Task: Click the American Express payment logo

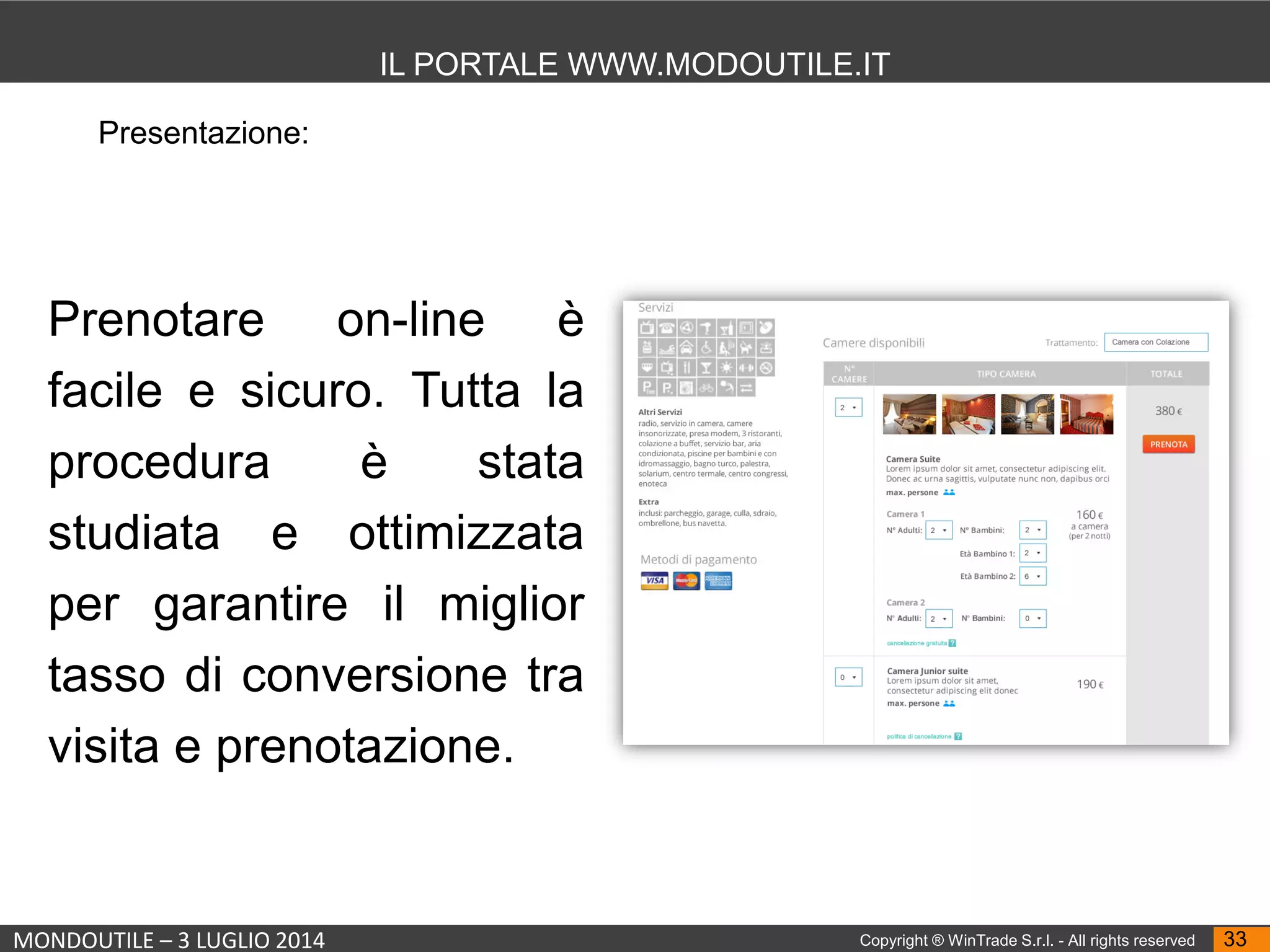Action: [x=718, y=581]
